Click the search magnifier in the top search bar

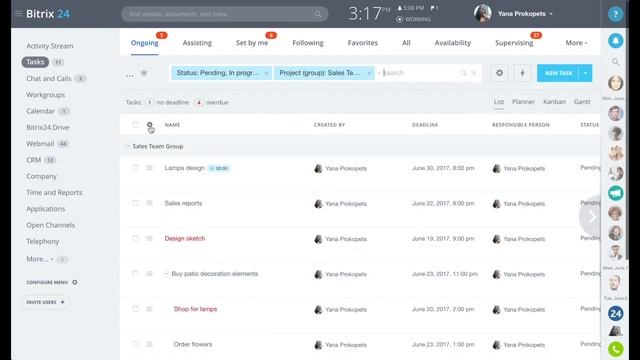click(318, 14)
